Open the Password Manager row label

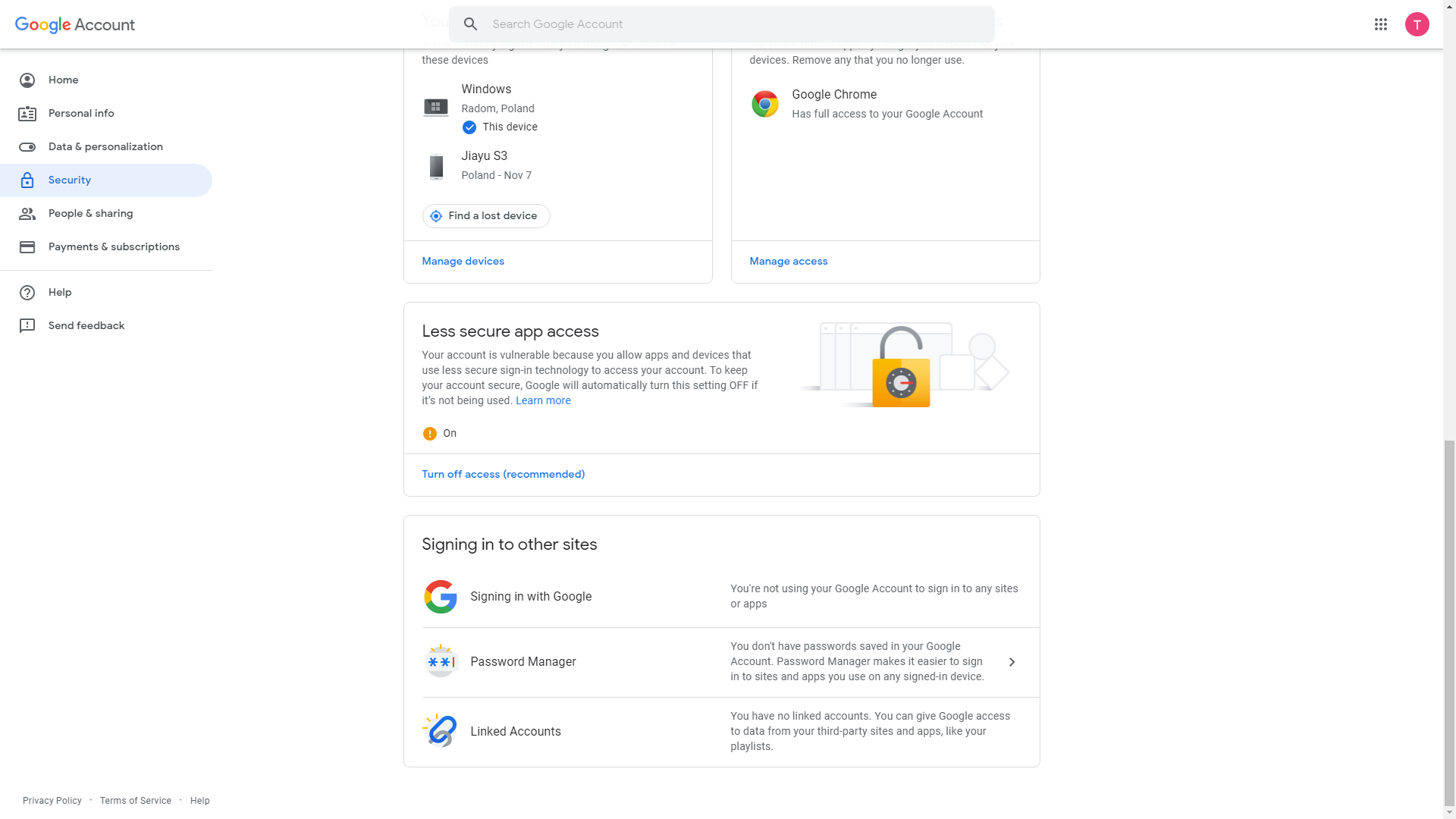[x=523, y=662]
